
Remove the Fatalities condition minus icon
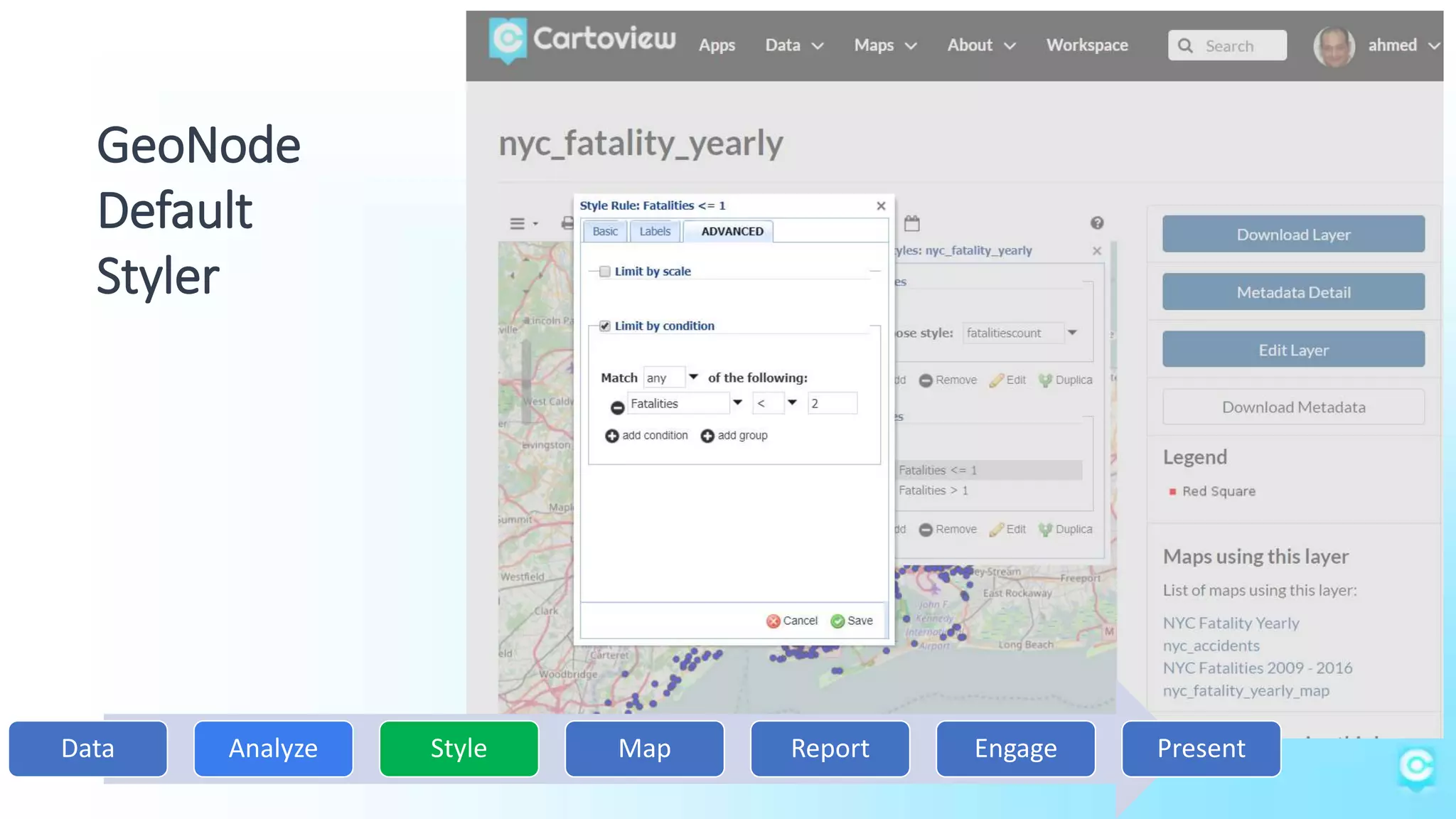pos(617,407)
